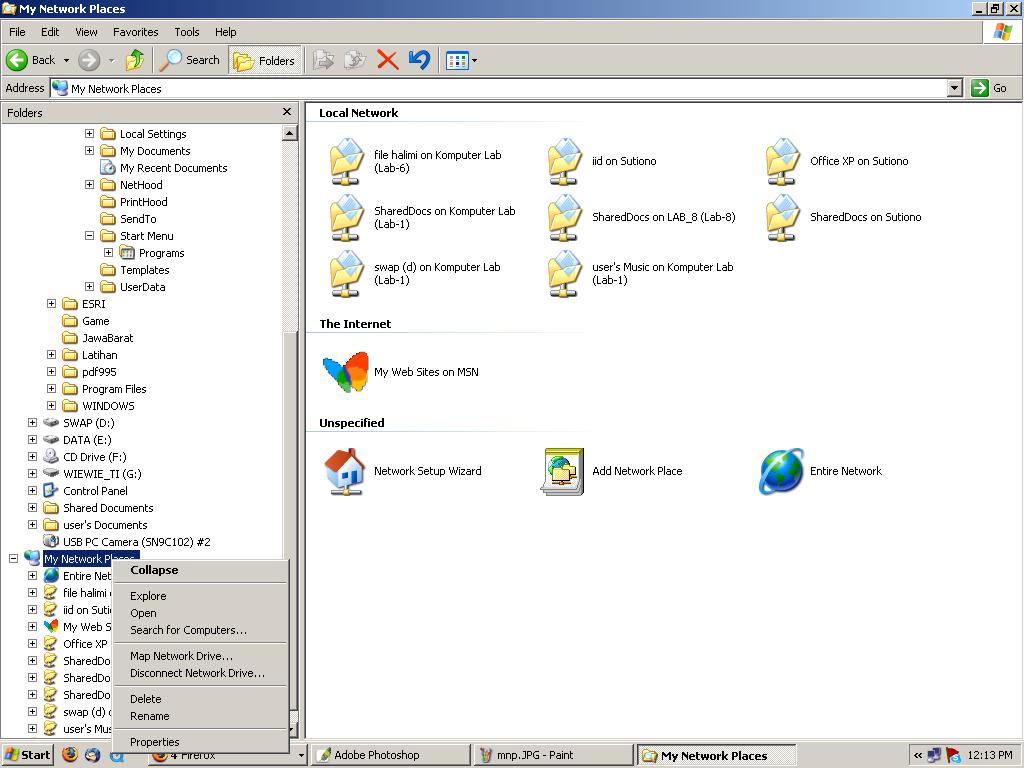Expand the SWAP (D:) drive node
This screenshot has height=768, width=1024.
click(32, 423)
